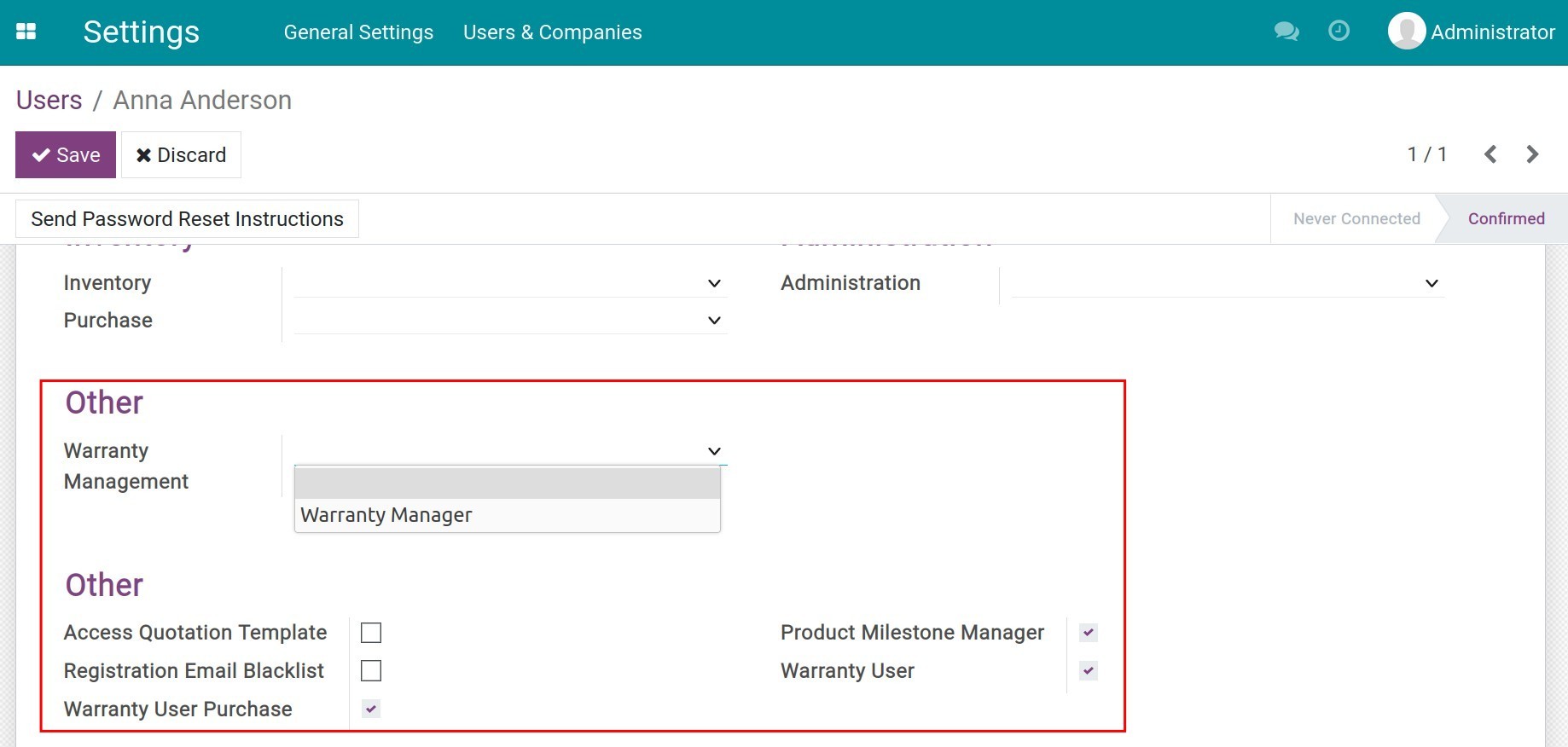
Task: Uncheck Warranty User Purchase checkbox
Action: [371, 709]
